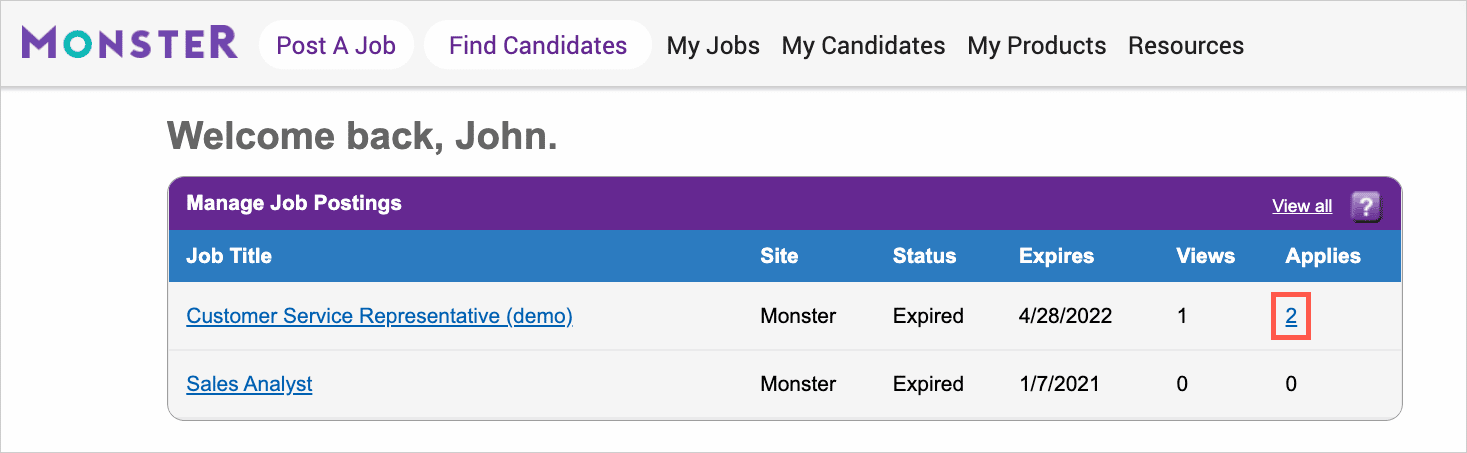
Task: Open the Customer Service Representative (demo) posting
Action: pos(379,316)
